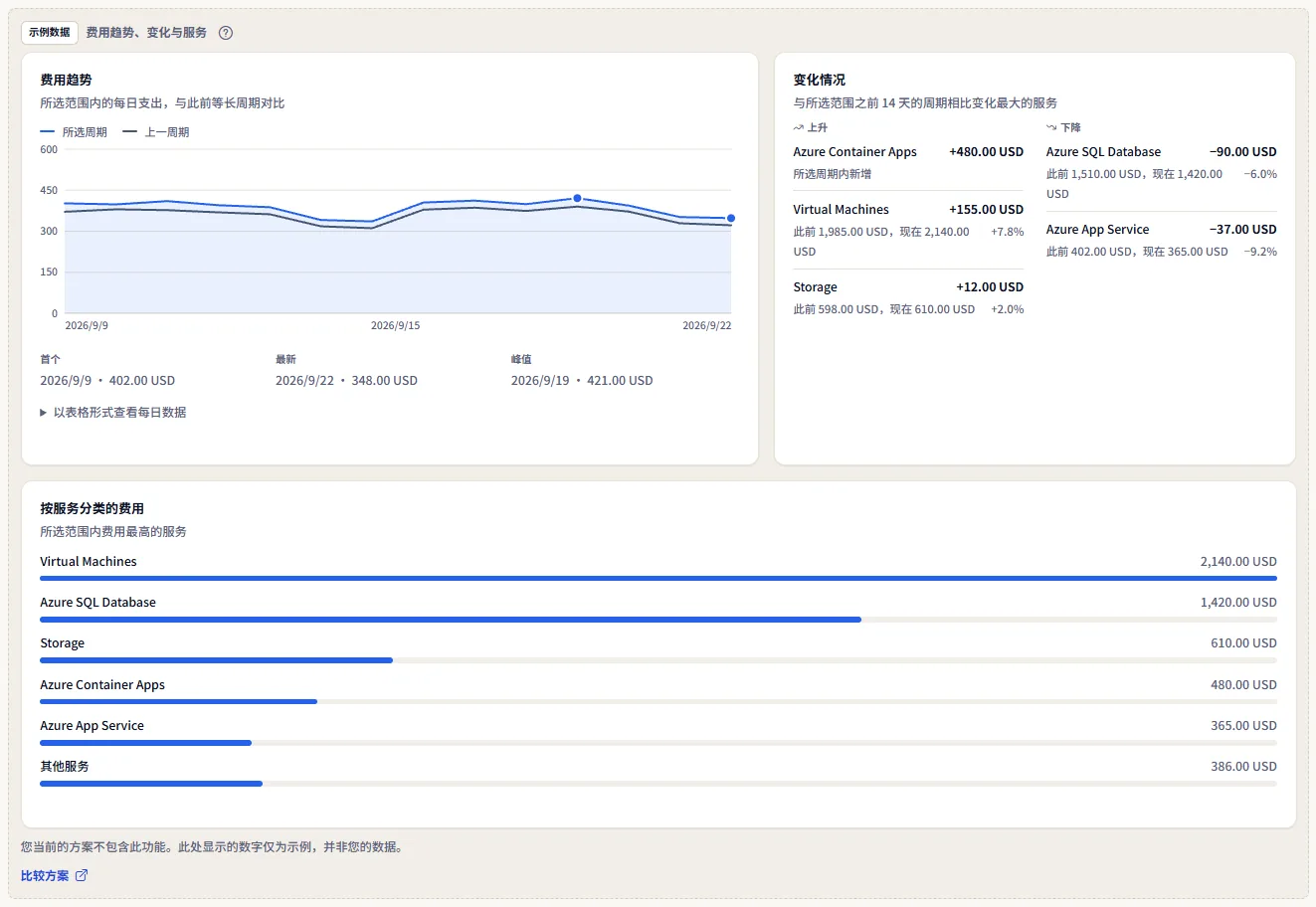
Task: Click the 示例数据 badge
Action: click(50, 32)
